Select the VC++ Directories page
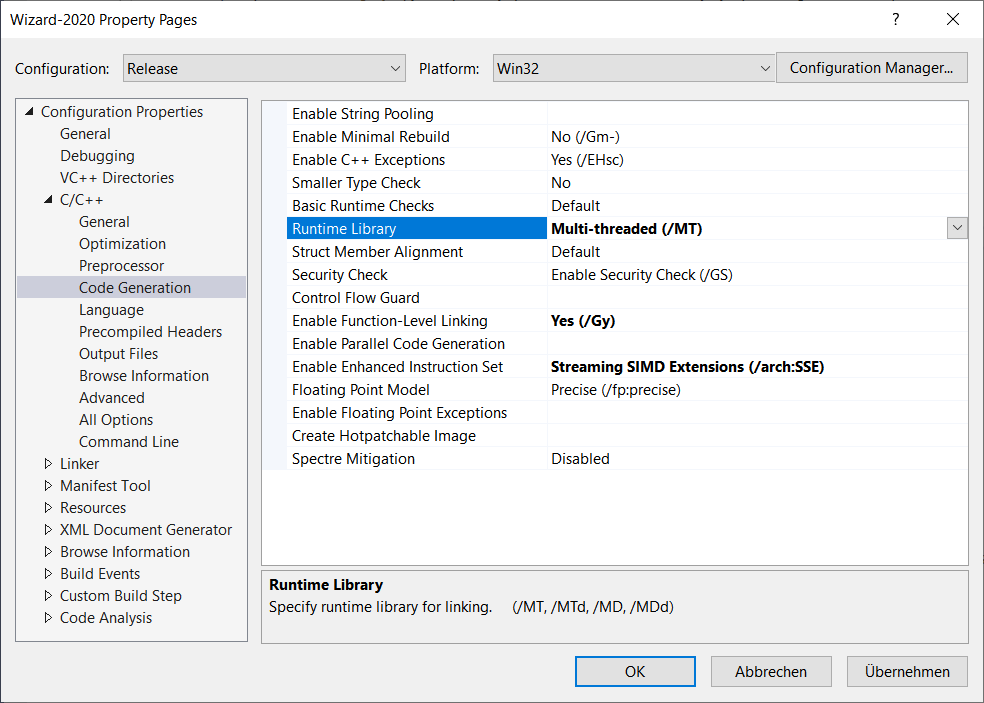Viewport: 984px width, 703px height. click(x=116, y=178)
